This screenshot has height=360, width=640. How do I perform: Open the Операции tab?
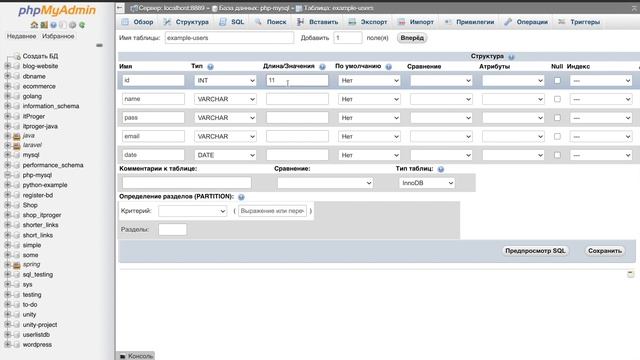pos(526,22)
